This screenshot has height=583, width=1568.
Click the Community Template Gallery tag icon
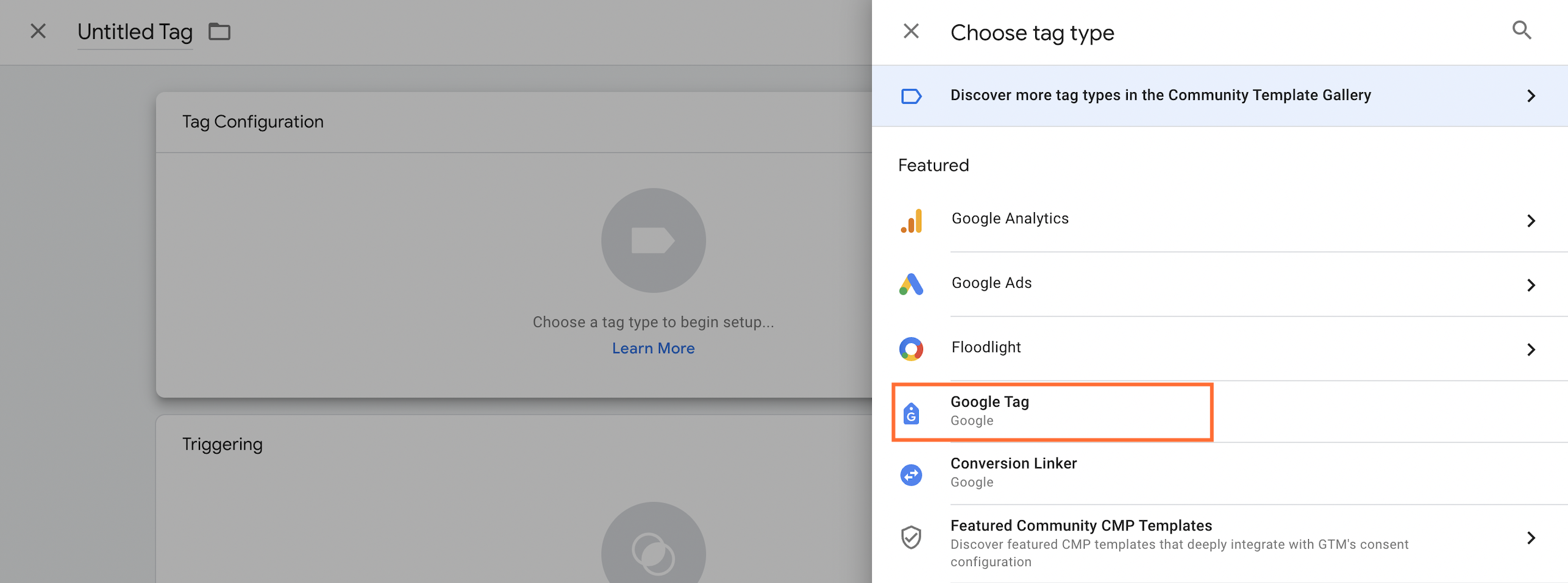click(911, 95)
